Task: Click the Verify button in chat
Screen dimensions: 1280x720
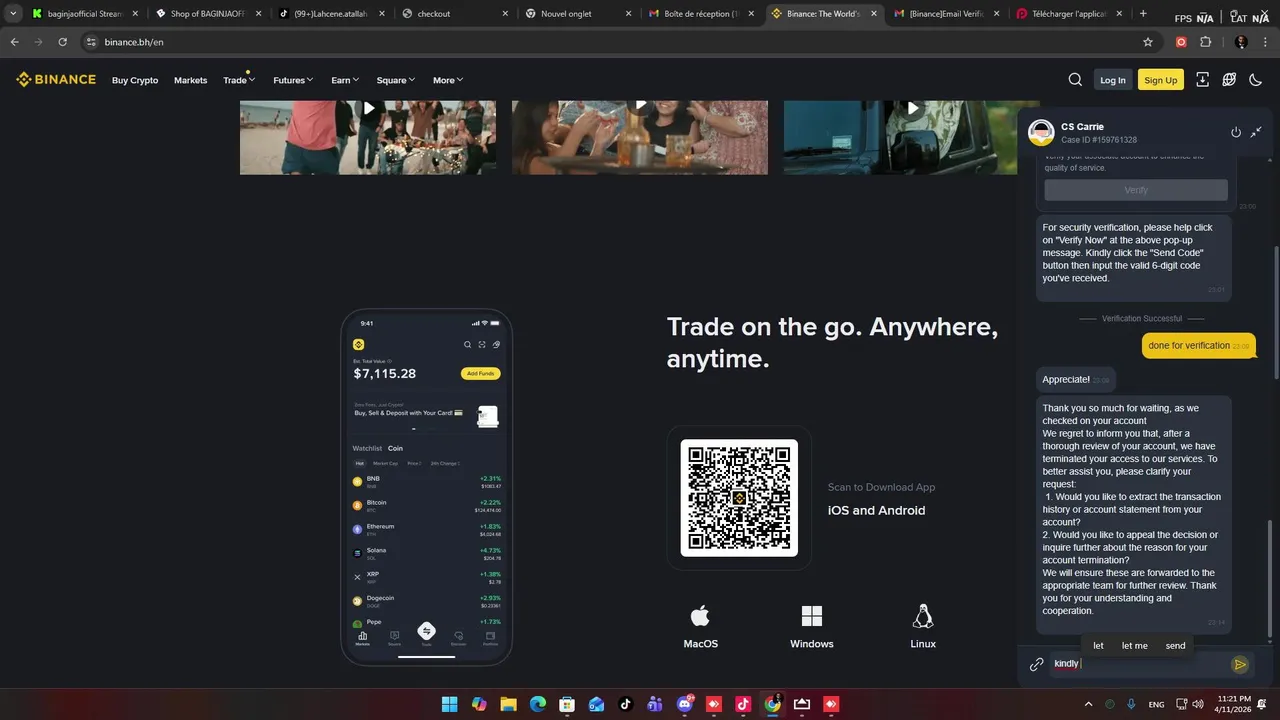Action: (1136, 190)
